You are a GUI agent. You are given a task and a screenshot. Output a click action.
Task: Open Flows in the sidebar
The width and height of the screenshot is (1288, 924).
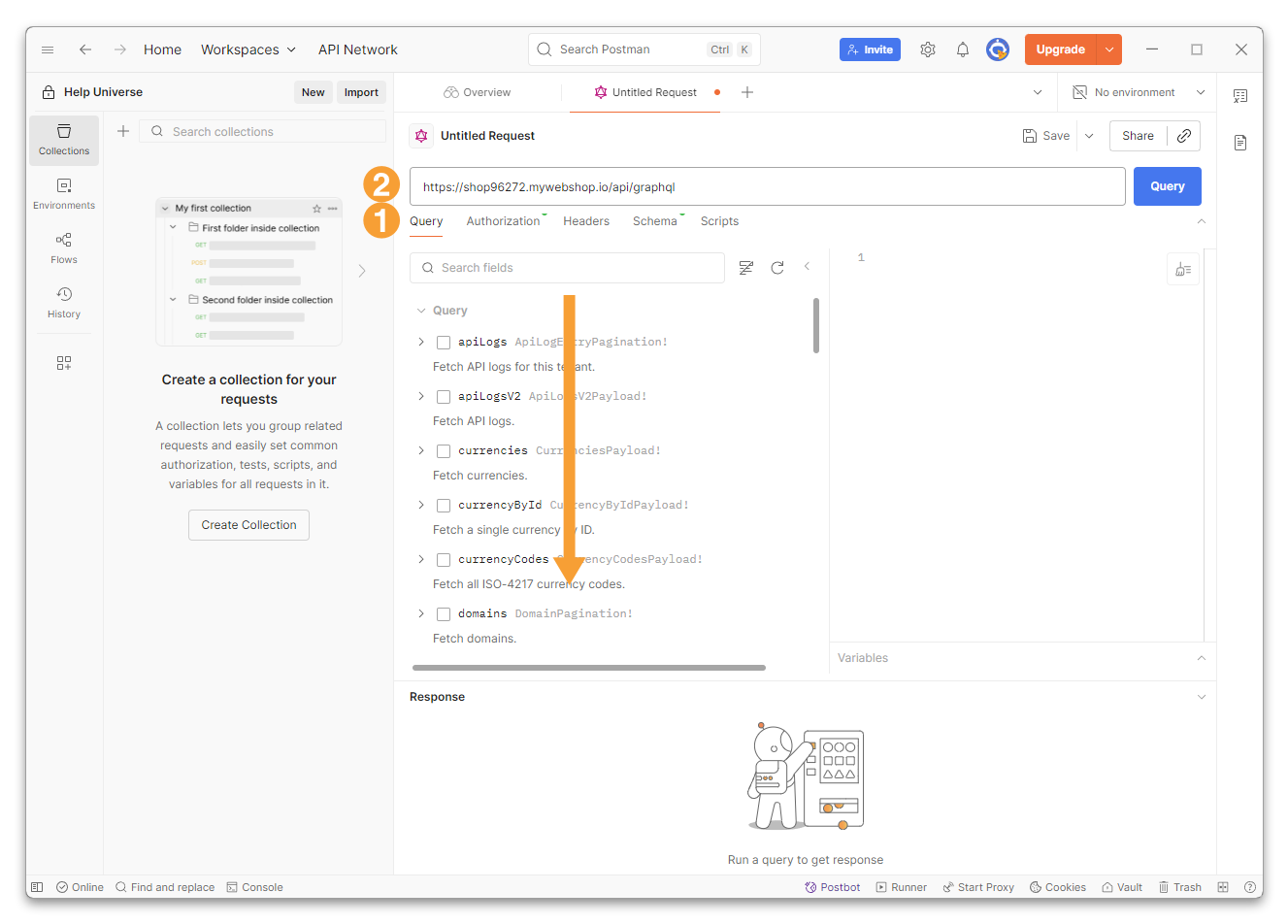(x=64, y=248)
